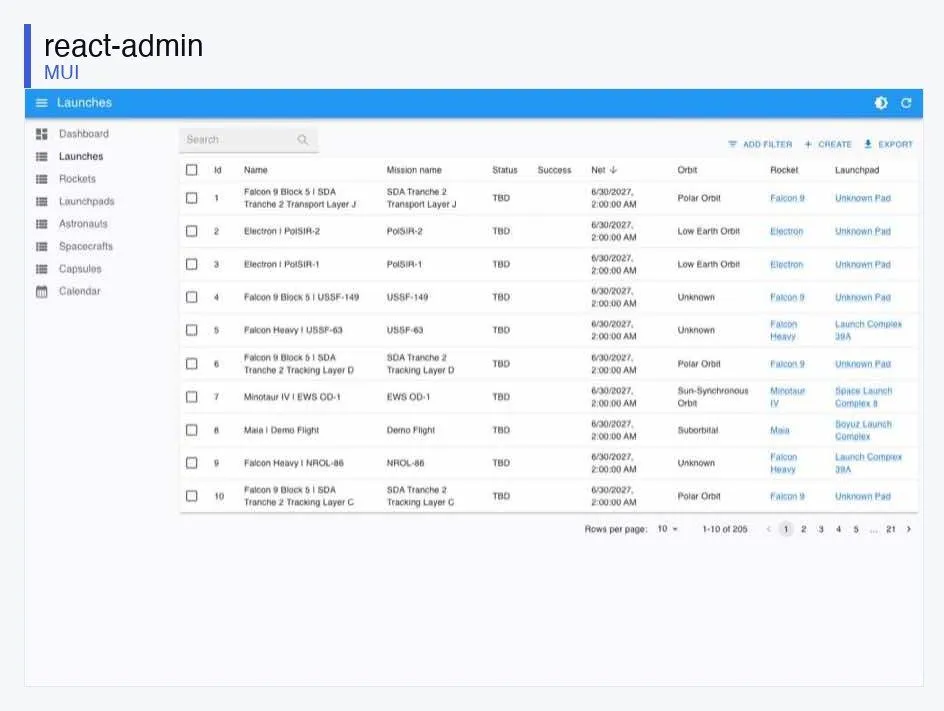
Task: Select Launches in the sidebar
Action: pyautogui.click(x=81, y=157)
